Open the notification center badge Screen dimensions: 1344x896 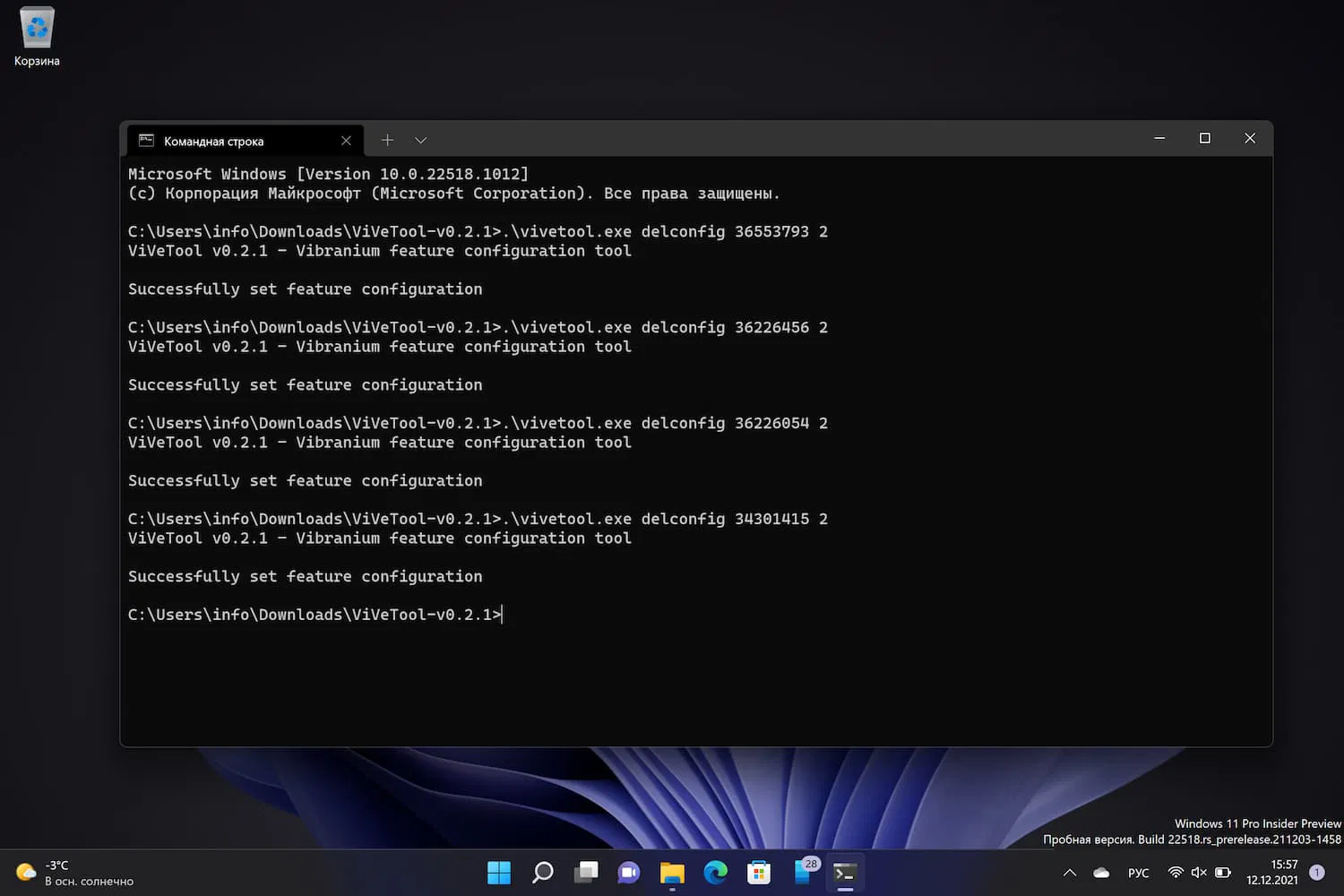tap(1317, 873)
